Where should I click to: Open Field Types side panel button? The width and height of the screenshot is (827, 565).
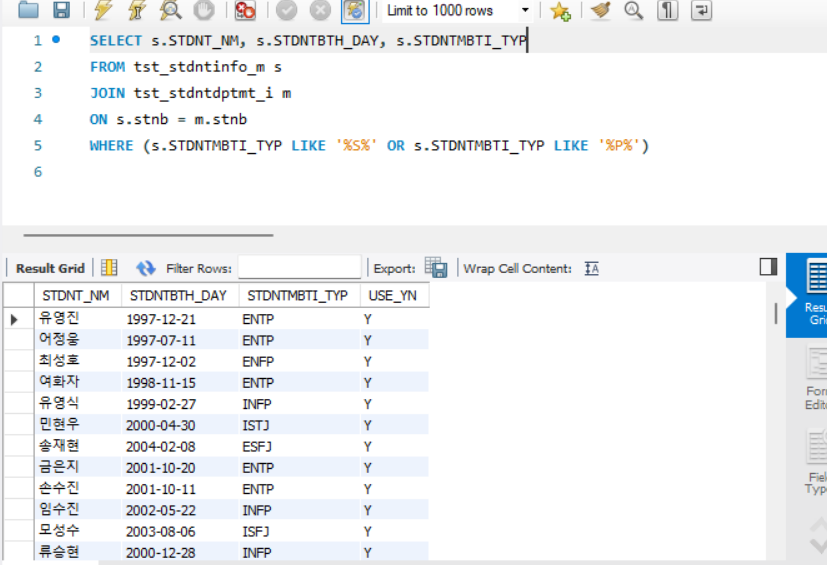(x=816, y=462)
